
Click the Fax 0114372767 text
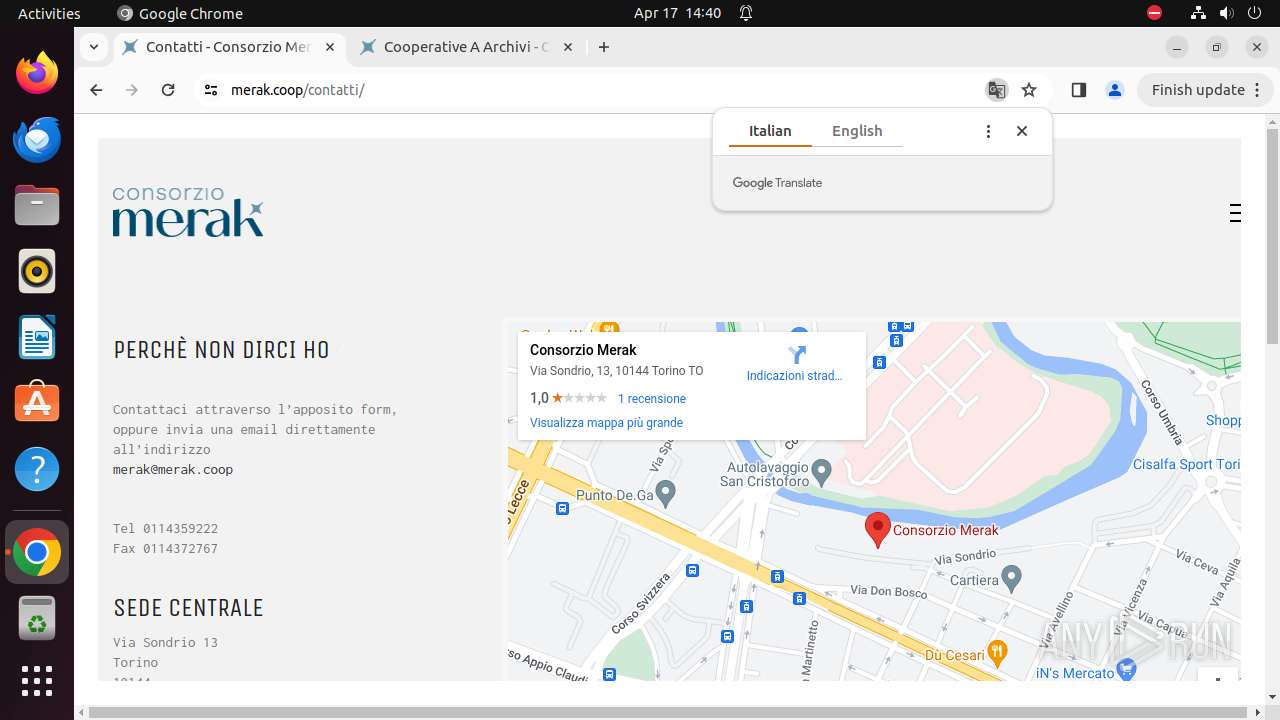[165, 548]
